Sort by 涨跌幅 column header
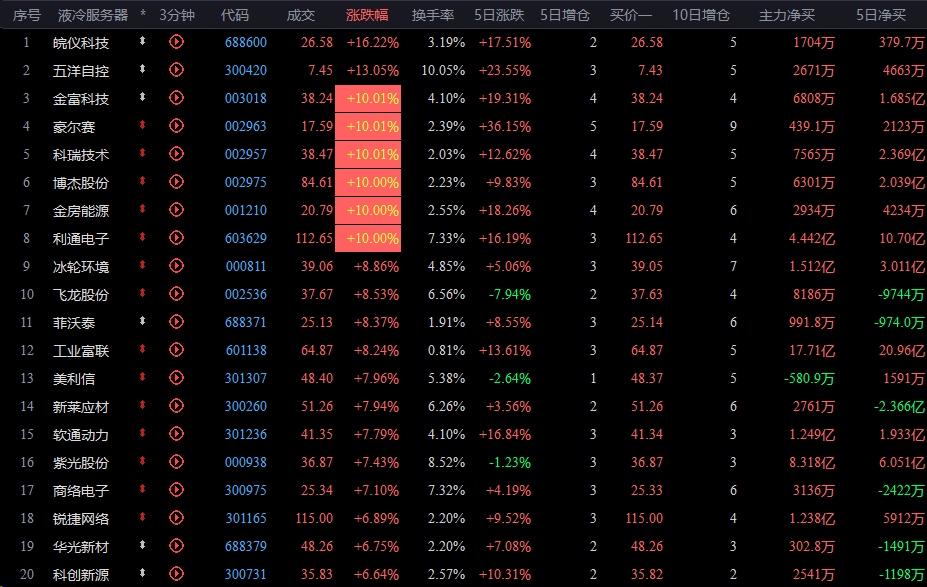The width and height of the screenshot is (927, 587). click(367, 15)
